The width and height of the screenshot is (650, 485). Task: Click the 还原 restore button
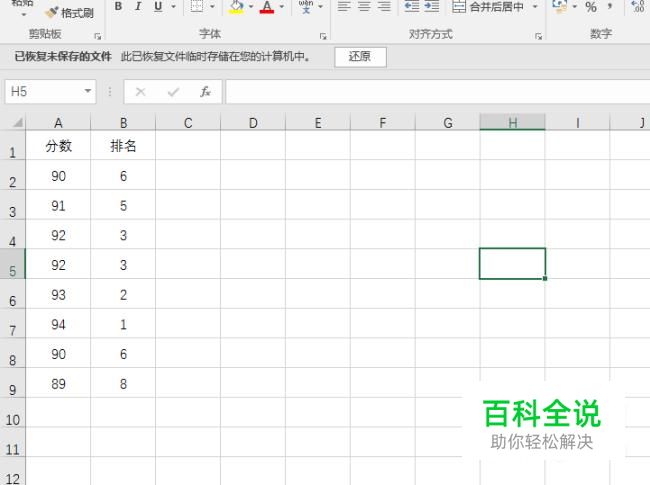(360, 57)
